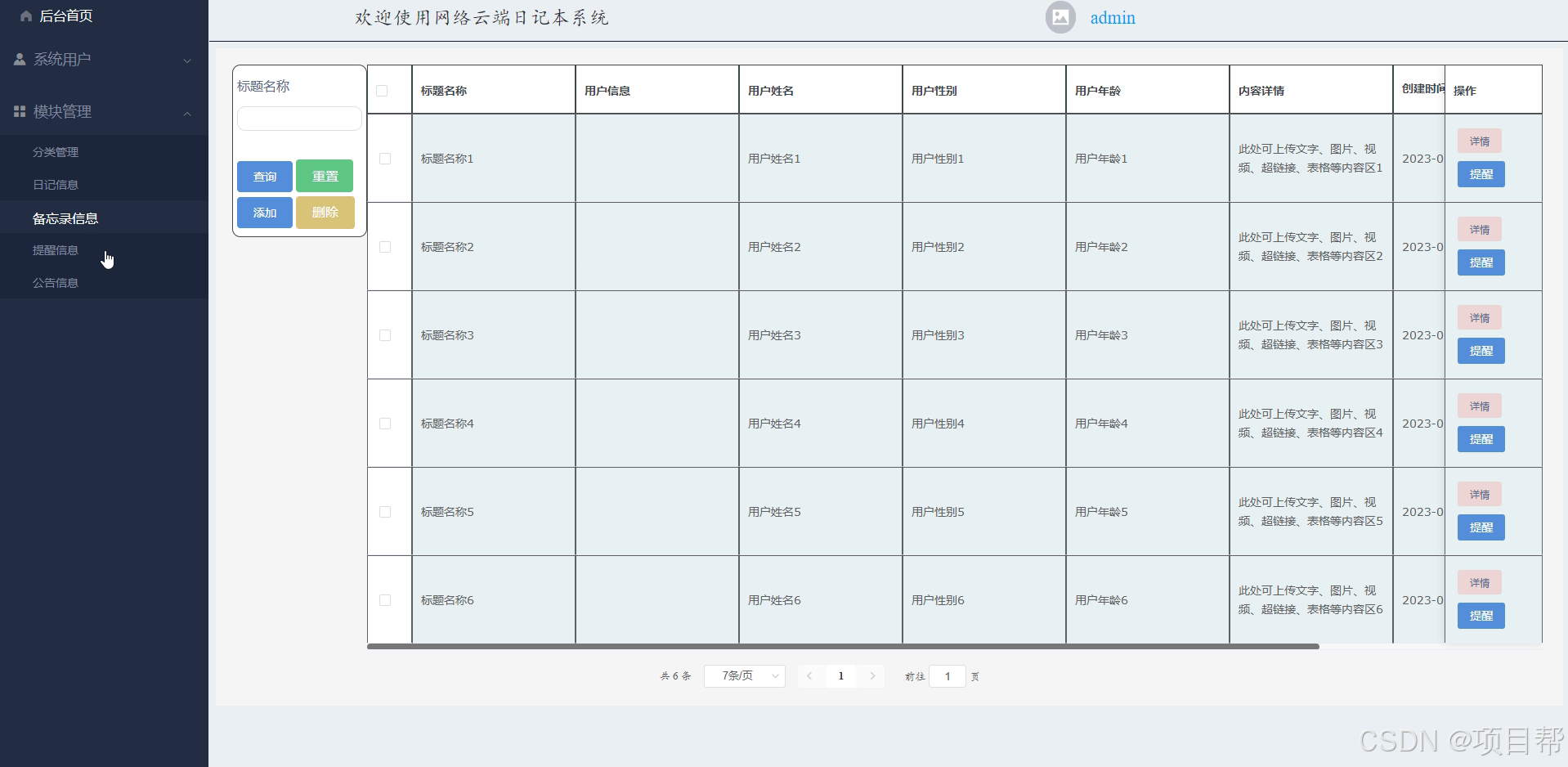The image size is (1568, 767).
Task: Click 提醒 button in 标题名称5 row
Action: tap(1481, 527)
